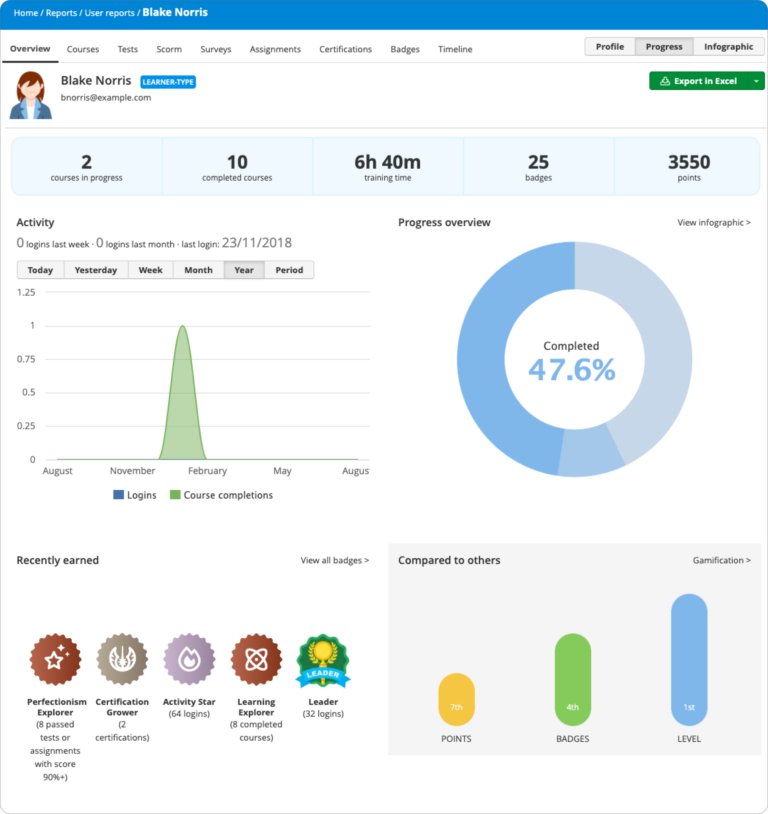Click the Activity Star badge icon

(189, 659)
